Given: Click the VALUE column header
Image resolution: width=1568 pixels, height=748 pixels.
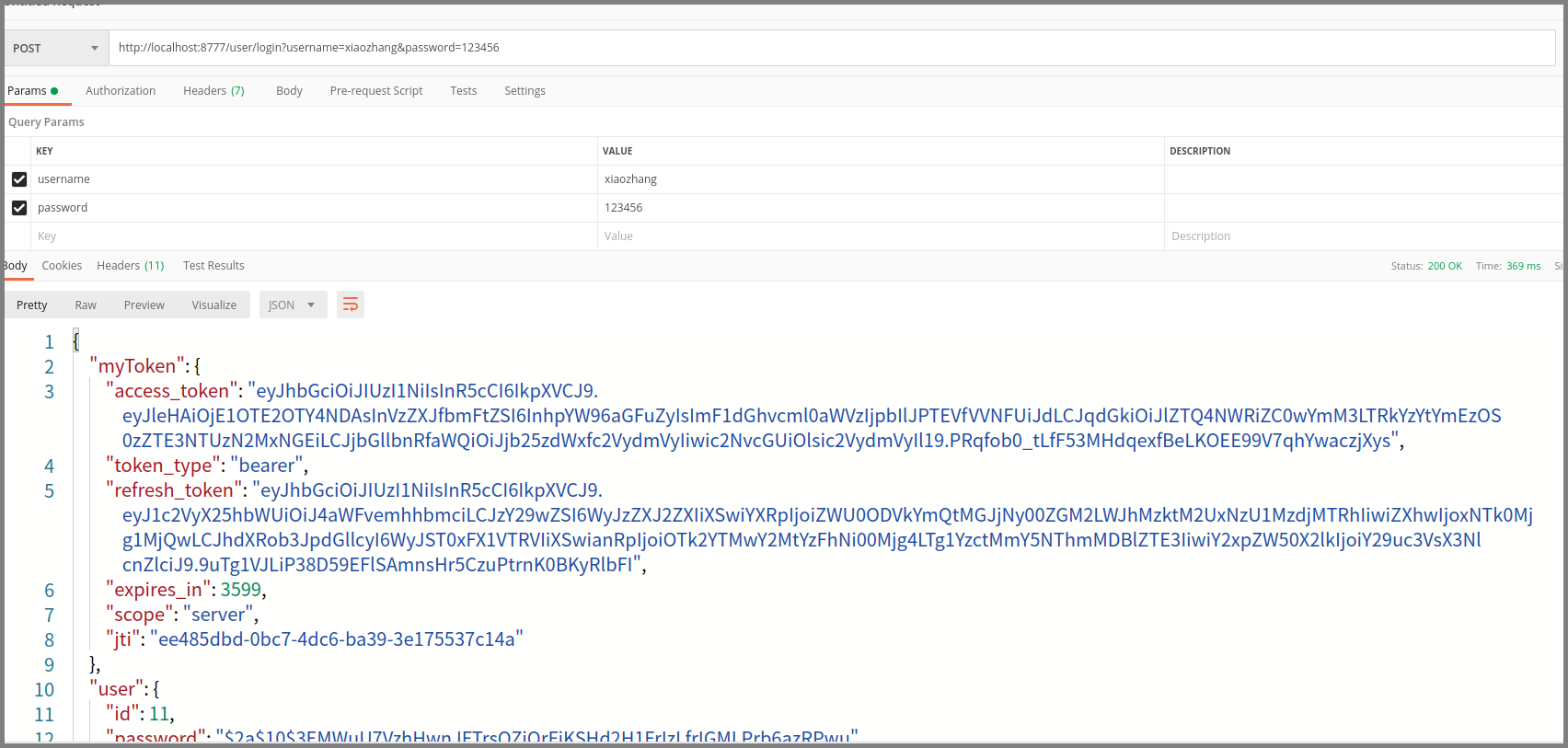Looking at the screenshot, I should (617, 151).
